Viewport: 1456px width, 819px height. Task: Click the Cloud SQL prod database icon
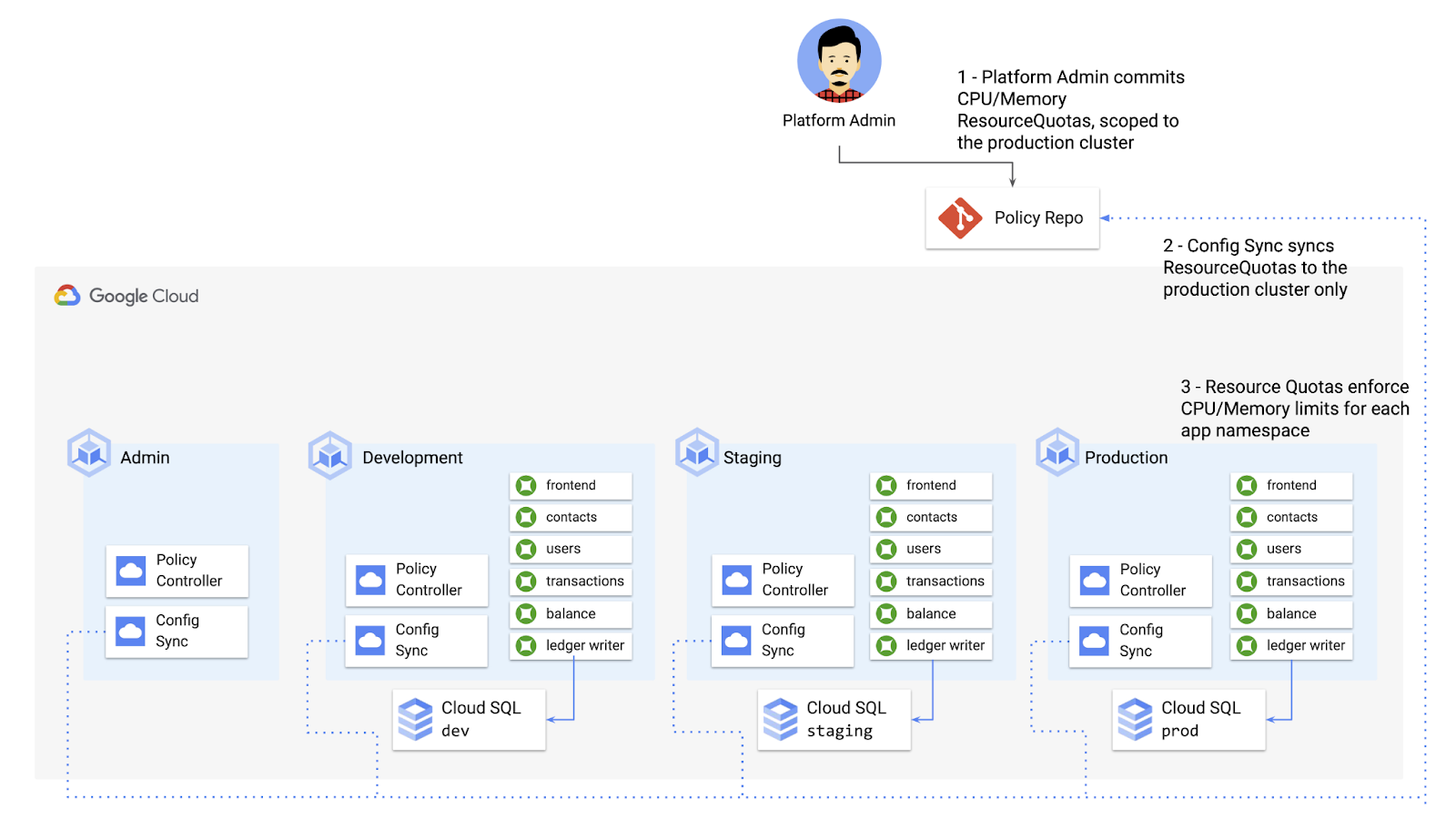pos(1135,719)
